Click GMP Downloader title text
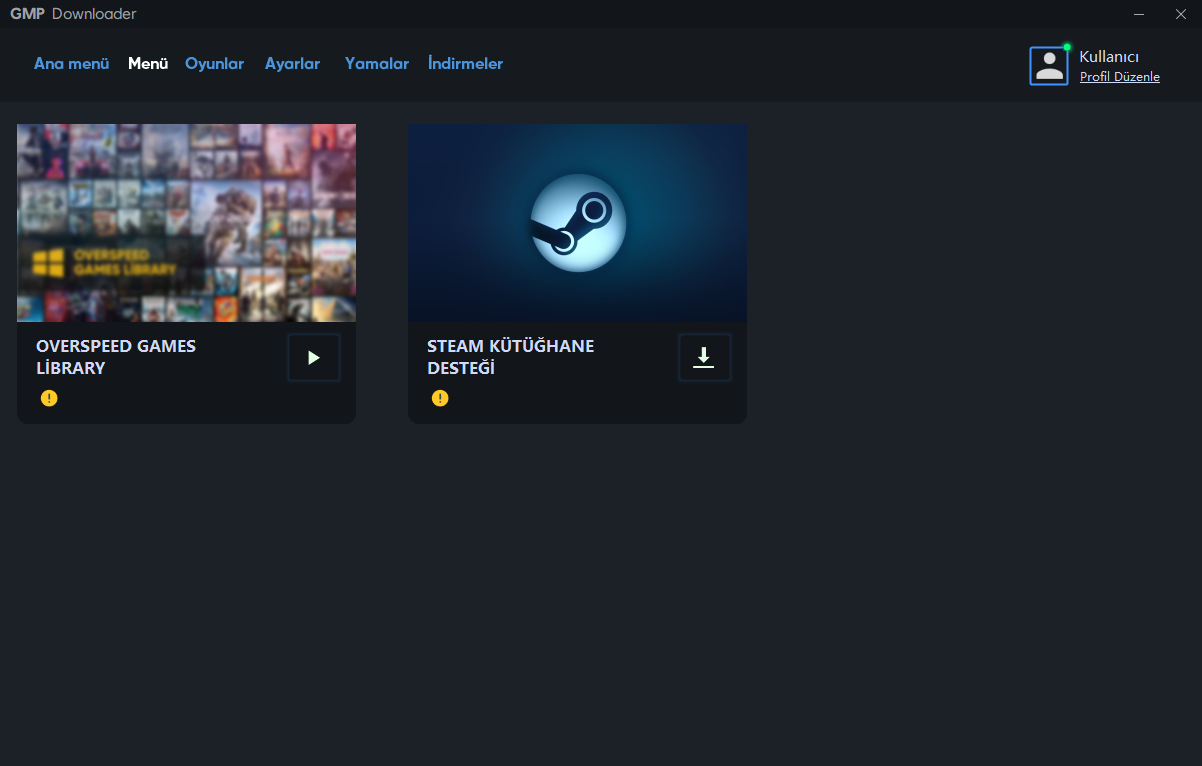 click(x=73, y=14)
